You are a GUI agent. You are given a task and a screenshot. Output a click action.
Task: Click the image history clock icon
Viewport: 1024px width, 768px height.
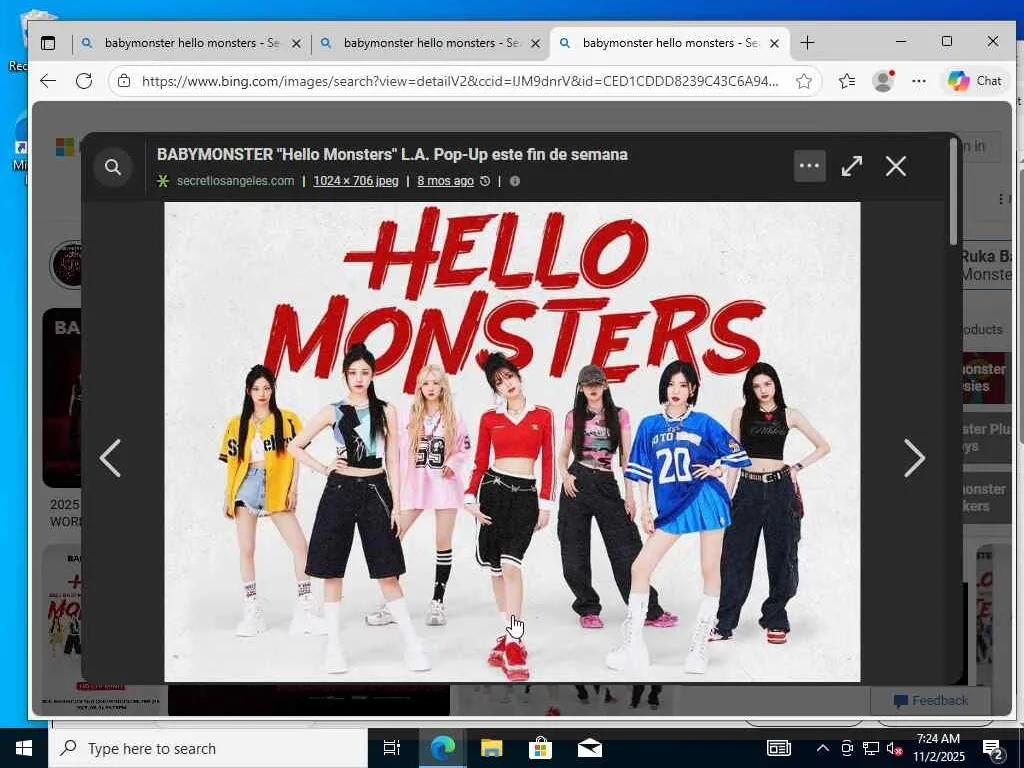(x=485, y=181)
